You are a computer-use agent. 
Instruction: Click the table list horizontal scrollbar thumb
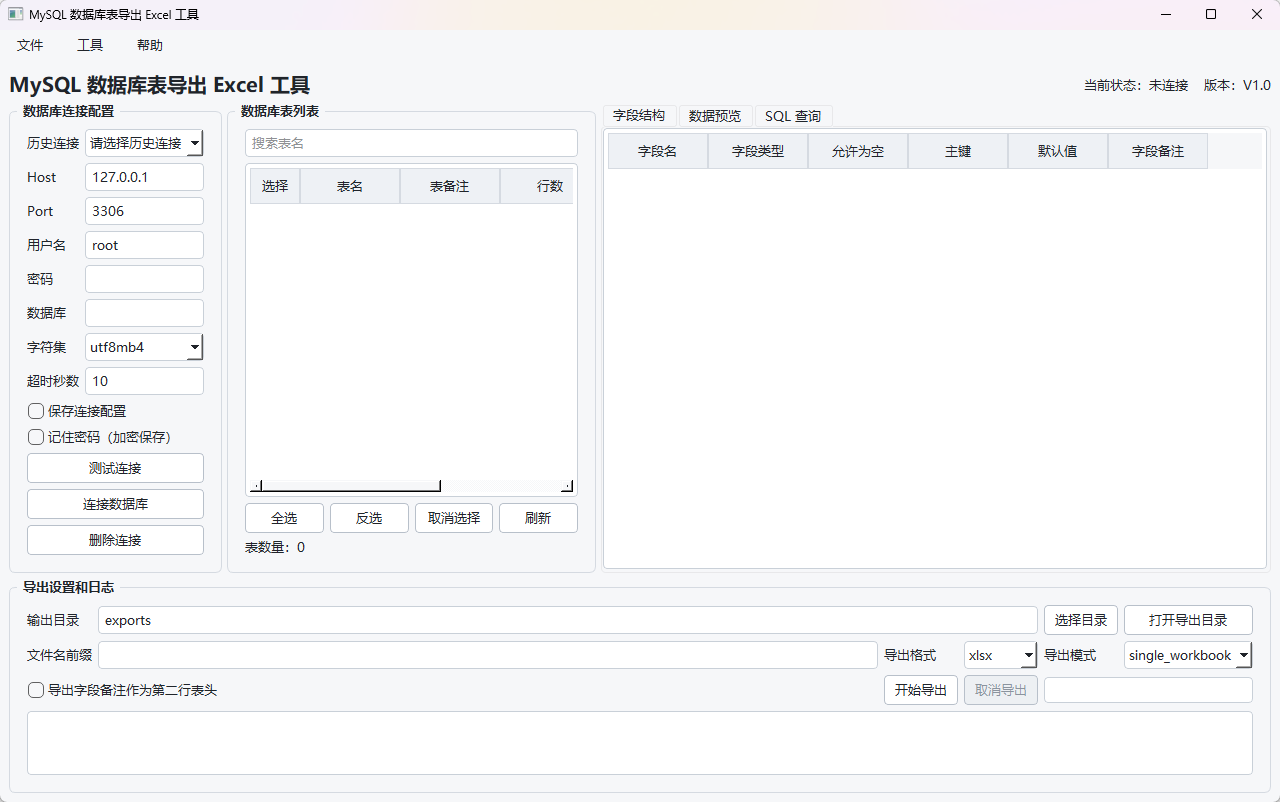point(351,486)
